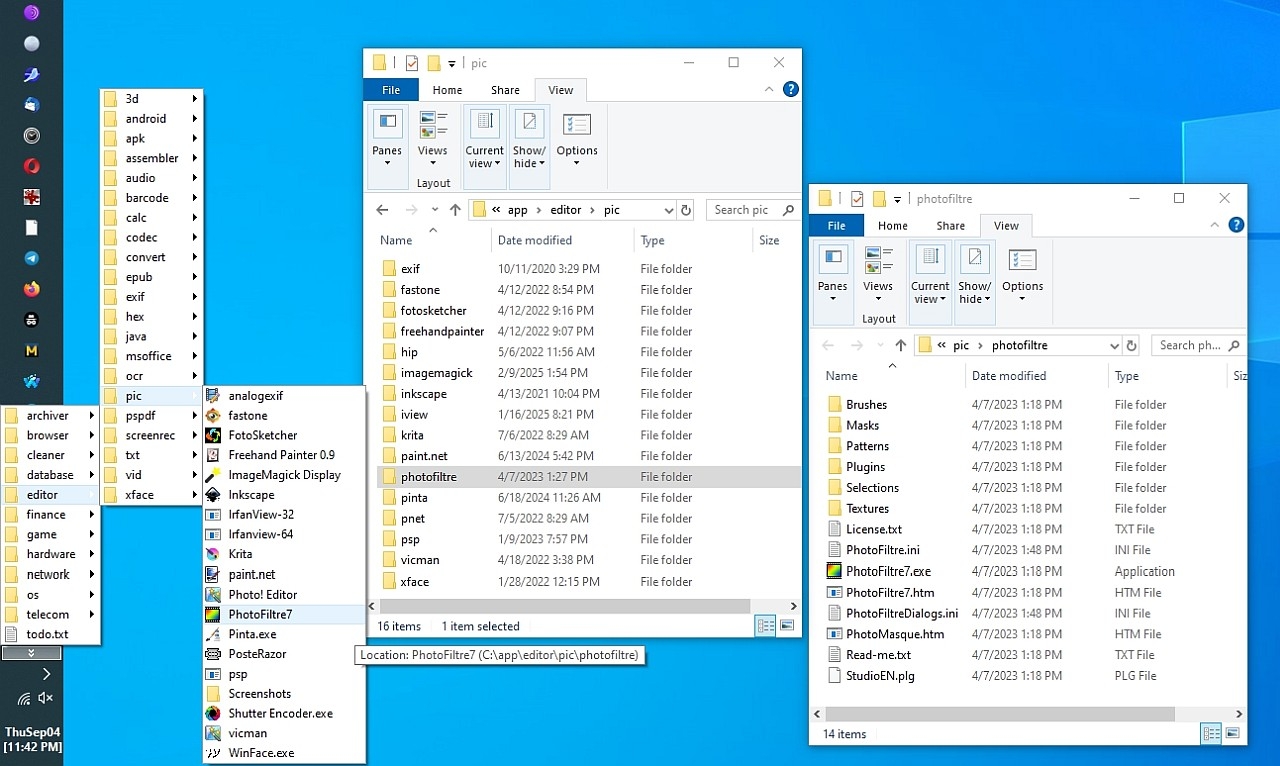
Task: Expand more items chevron under todo.txt
Action: click(x=31, y=653)
